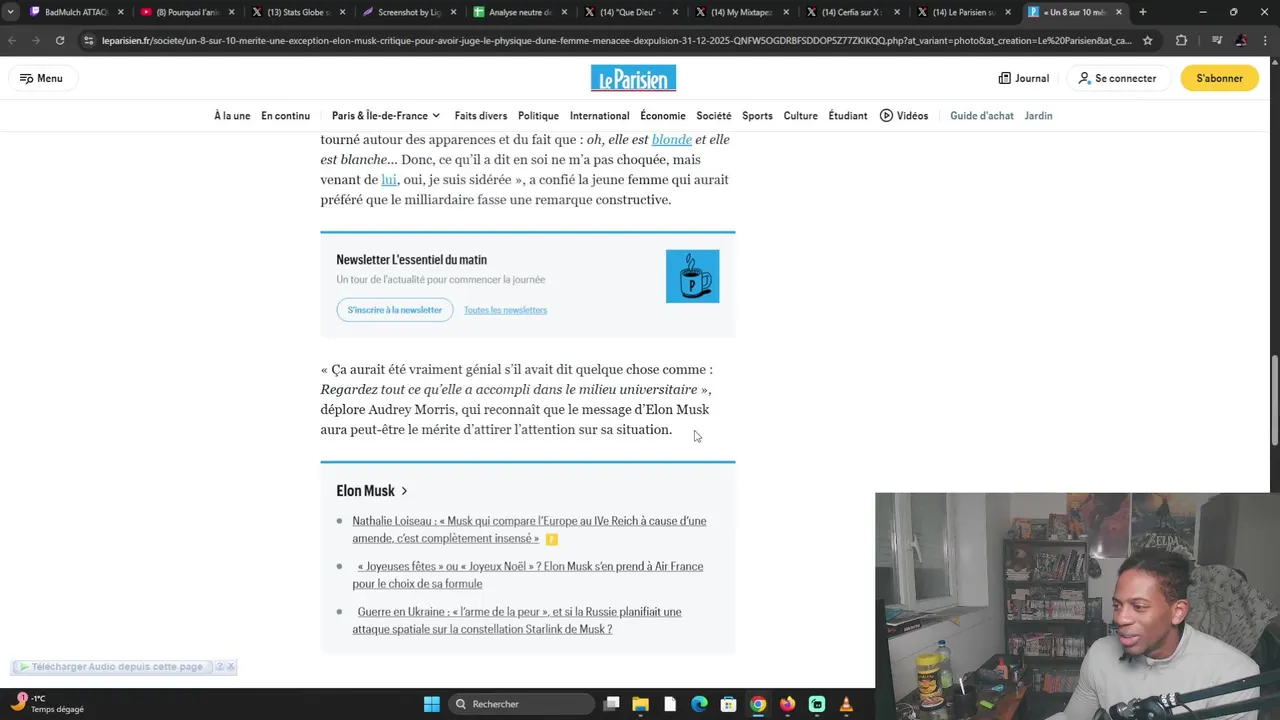Open the Nathalie Loiseau article link
This screenshot has width=1280, height=720.
pos(529,530)
